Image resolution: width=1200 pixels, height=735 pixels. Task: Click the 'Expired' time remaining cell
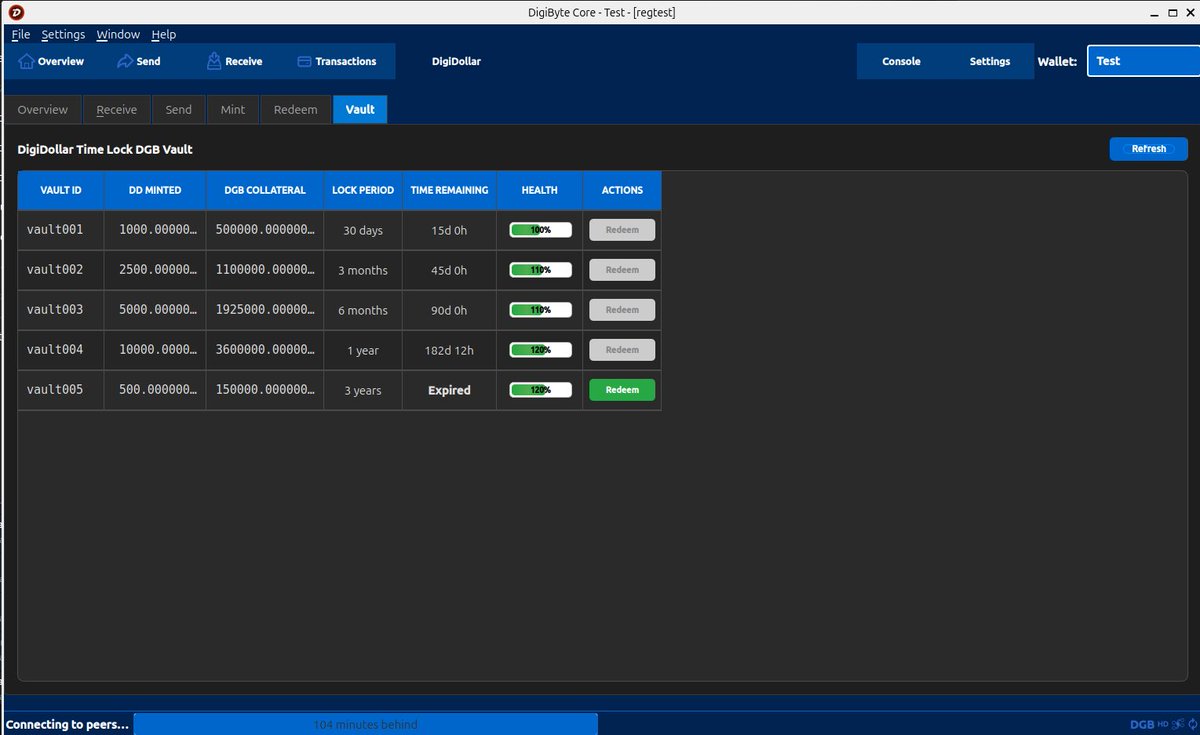pos(449,390)
